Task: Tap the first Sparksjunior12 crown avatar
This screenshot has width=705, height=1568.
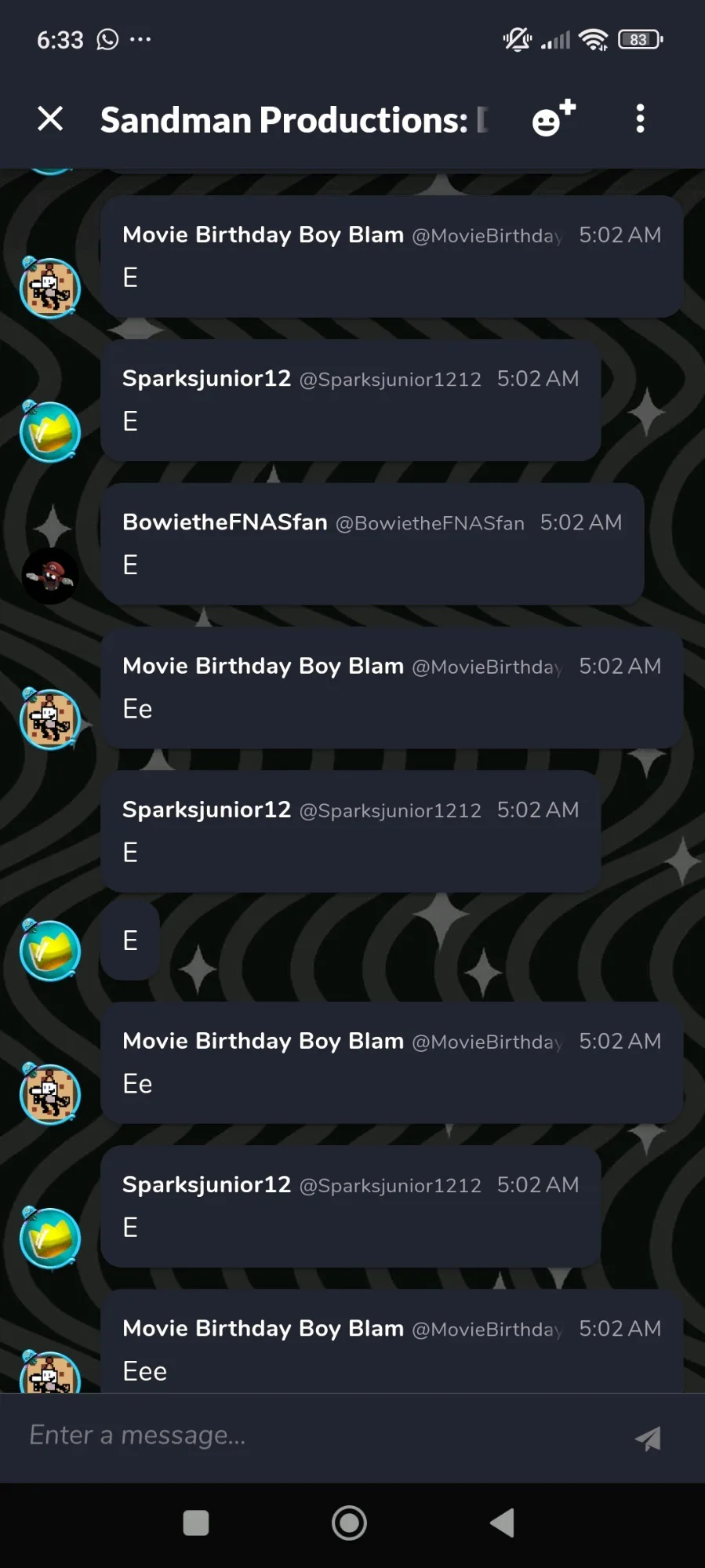Action: pos(50,431)
